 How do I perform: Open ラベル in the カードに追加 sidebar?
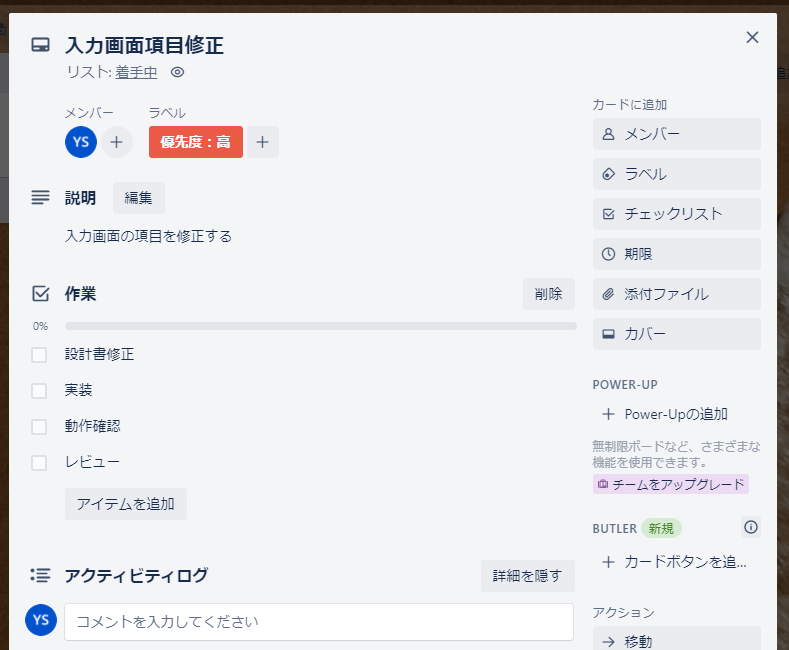(677, 174)
